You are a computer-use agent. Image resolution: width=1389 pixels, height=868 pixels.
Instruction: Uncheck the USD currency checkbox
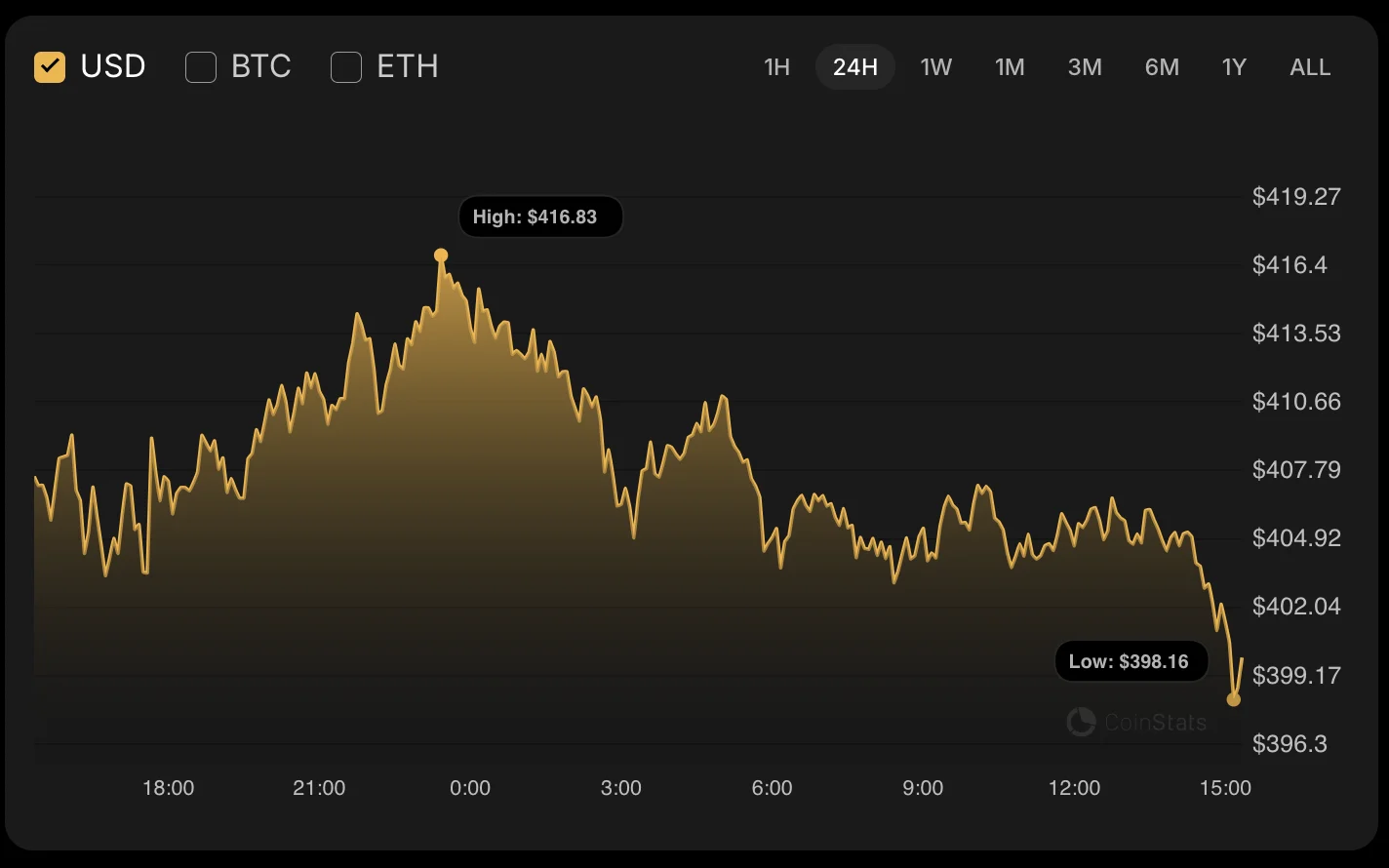pyautogui.click(x=50, y=67)
